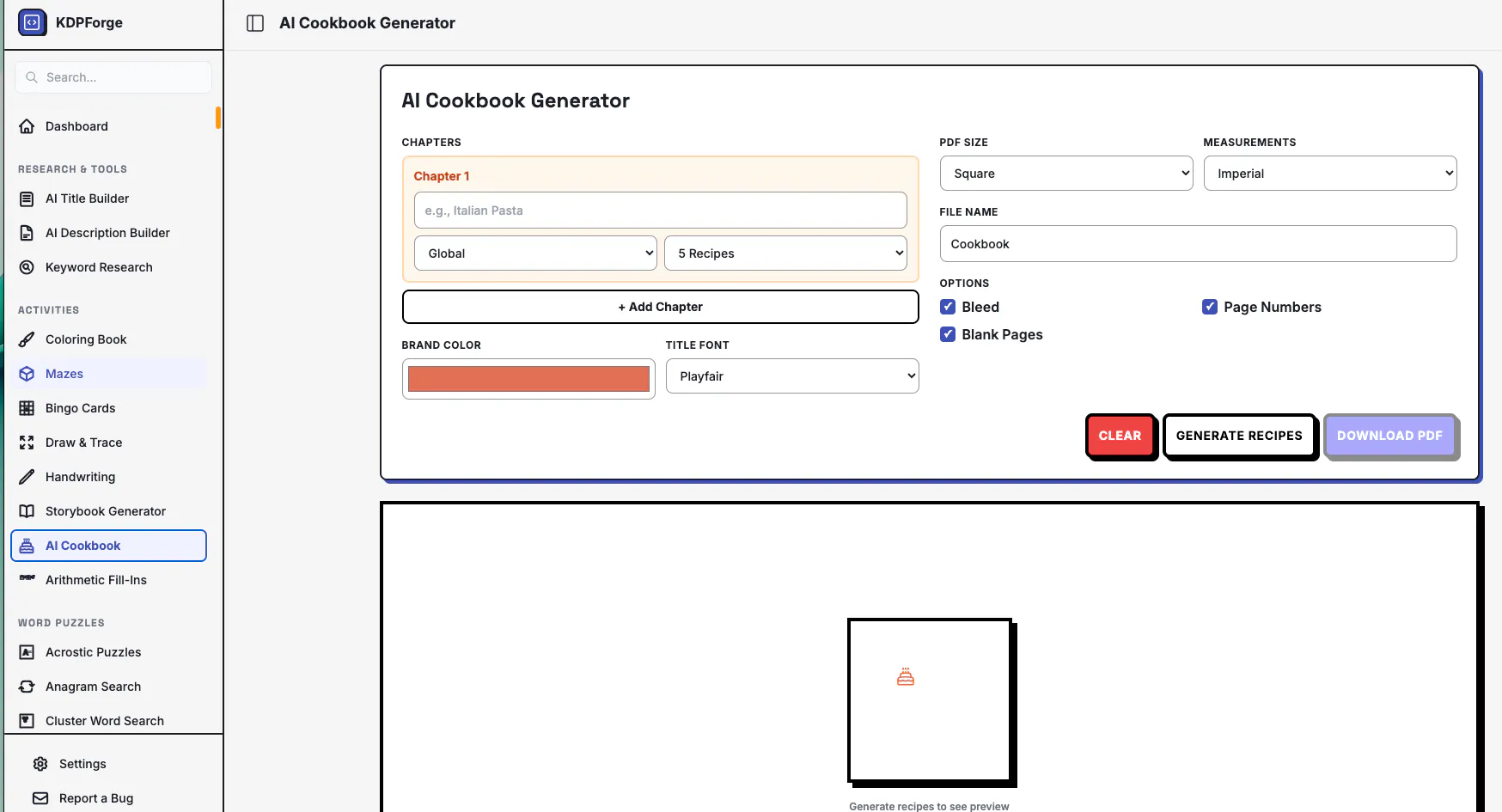Screen dimensions: 1502x812
Task: Disable the Blank Pages checkbox
Action: (948, 334)
